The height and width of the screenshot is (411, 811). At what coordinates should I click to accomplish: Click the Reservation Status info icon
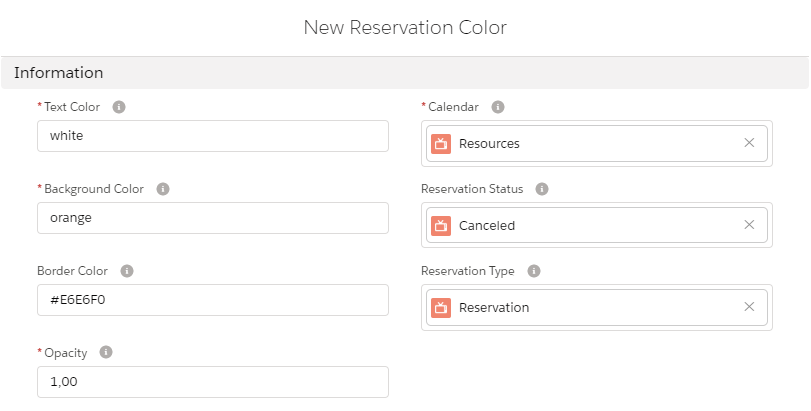pos(543,189)
